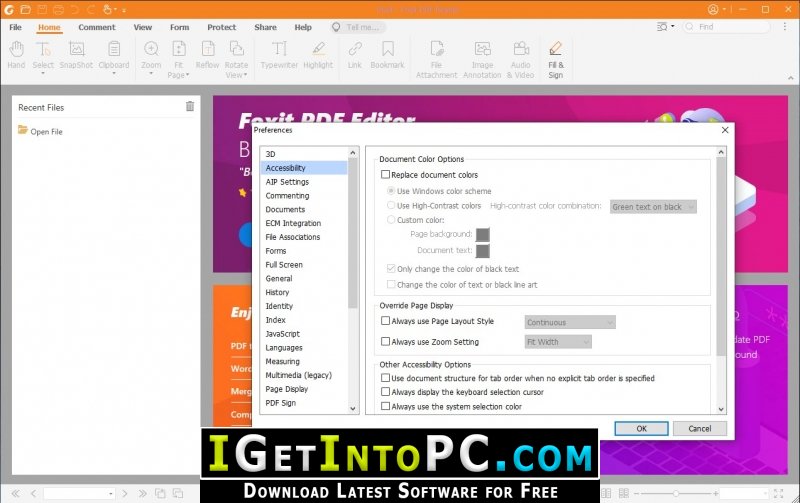Switch to the Protect tab
This screenshot has height=503, width=800.
[221, 27]
